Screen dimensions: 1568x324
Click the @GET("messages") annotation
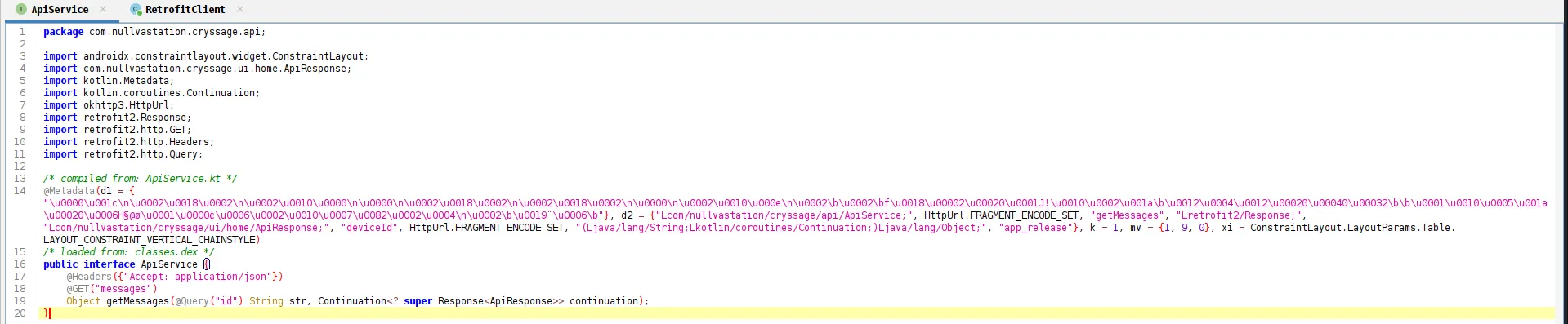(x=112, y=289)
